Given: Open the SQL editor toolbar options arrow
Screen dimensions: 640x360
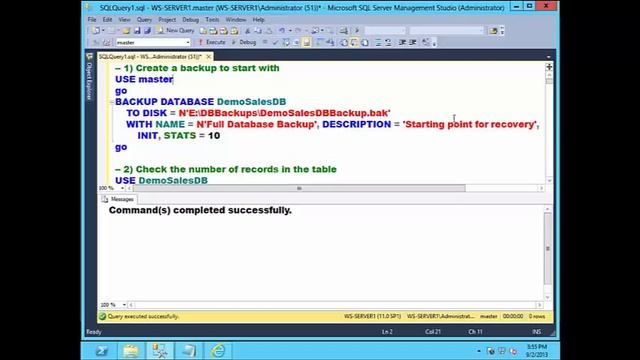Looking at the screenshot, I should point(434,42).
